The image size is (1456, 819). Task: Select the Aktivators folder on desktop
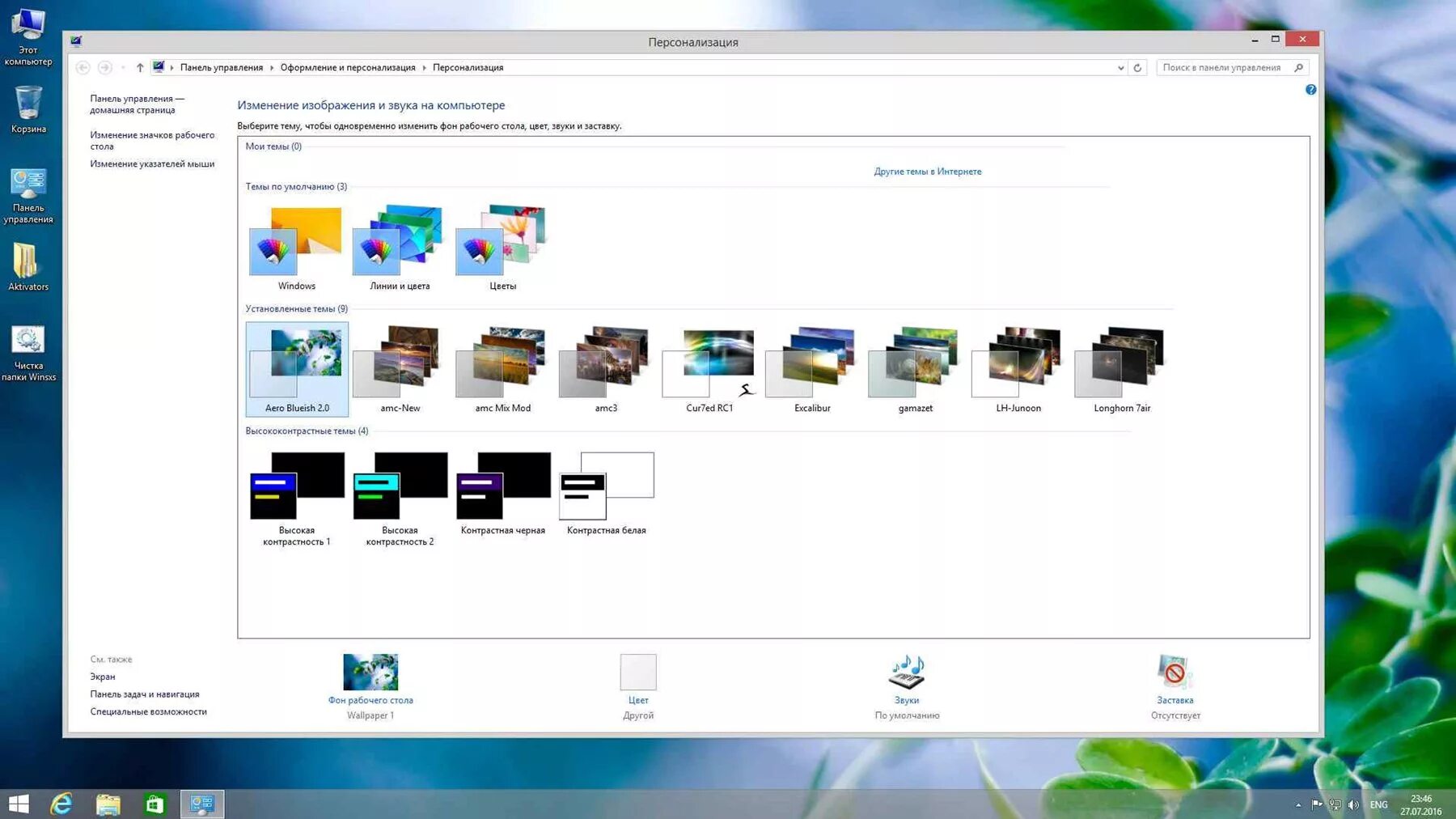[x=28, y=268]
